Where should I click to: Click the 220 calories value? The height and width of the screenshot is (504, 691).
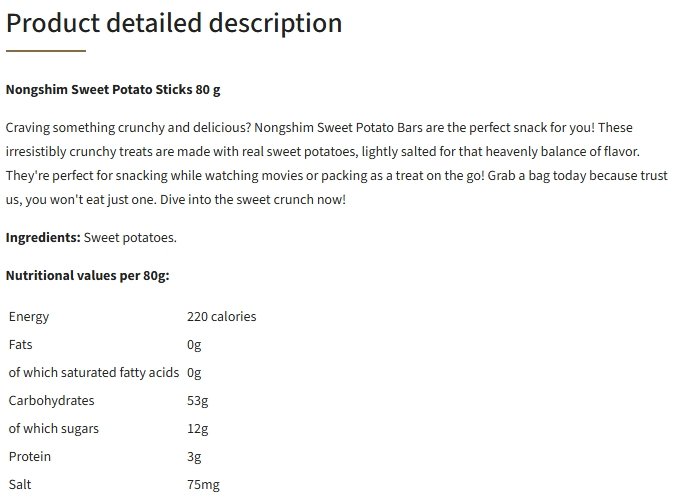(222, 316)
